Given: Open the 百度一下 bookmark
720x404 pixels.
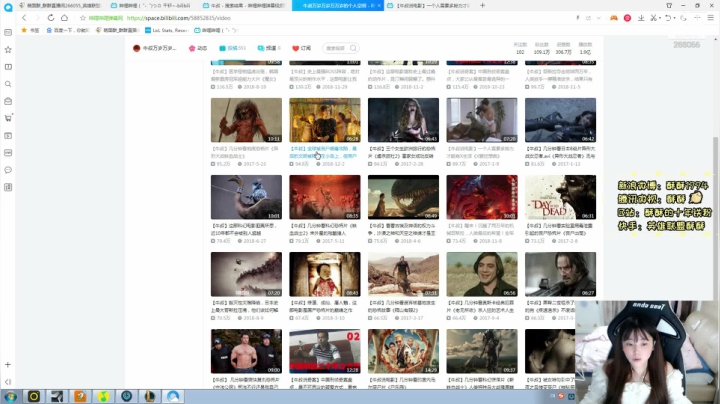Looking at the screenshot, I should (x=68, y=30).
